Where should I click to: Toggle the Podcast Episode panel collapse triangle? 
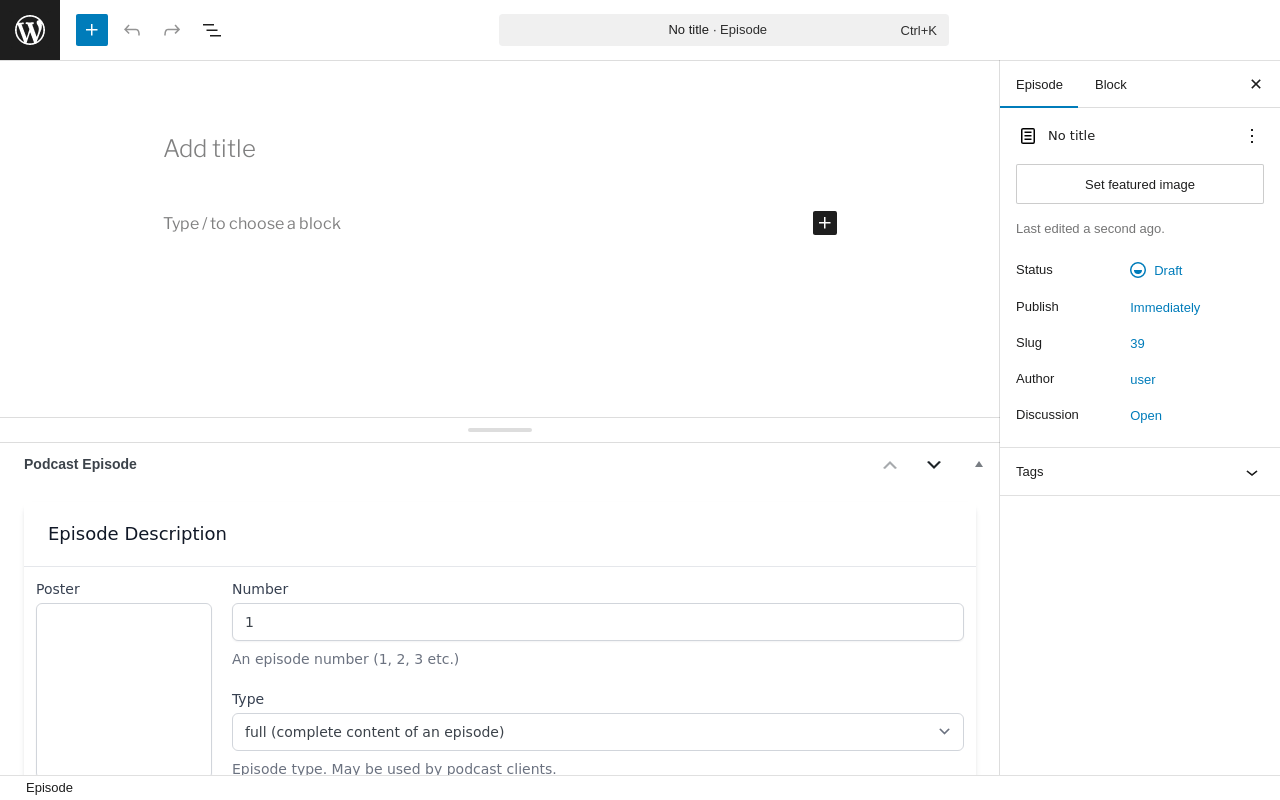(979, 464)
